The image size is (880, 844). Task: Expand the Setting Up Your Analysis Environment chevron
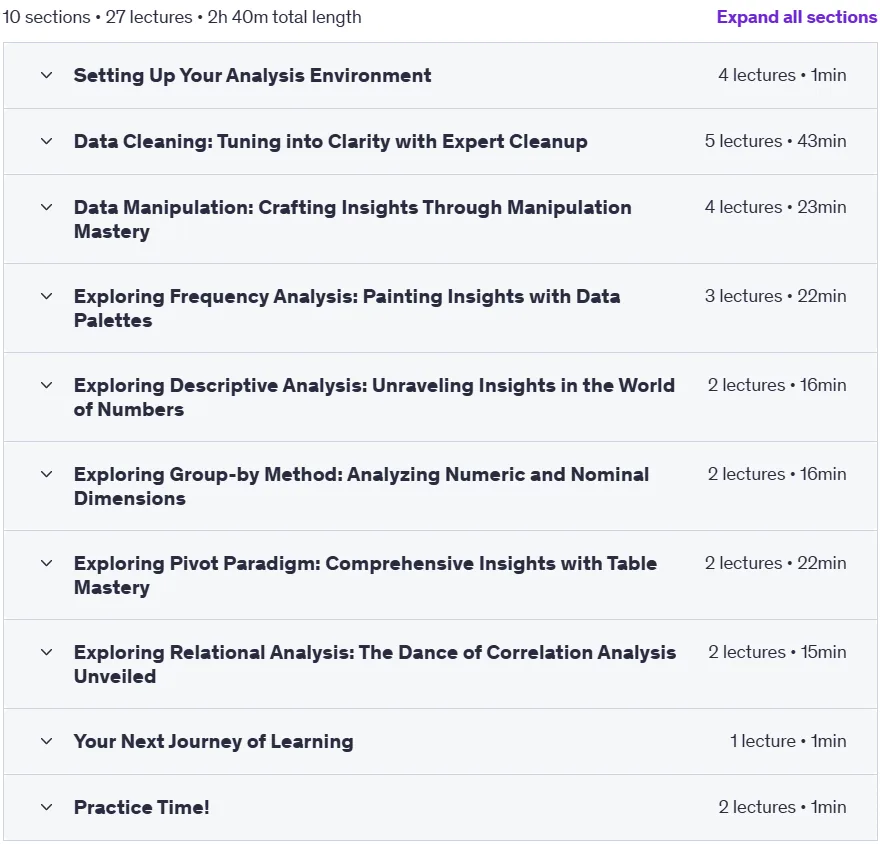point(47,75)
